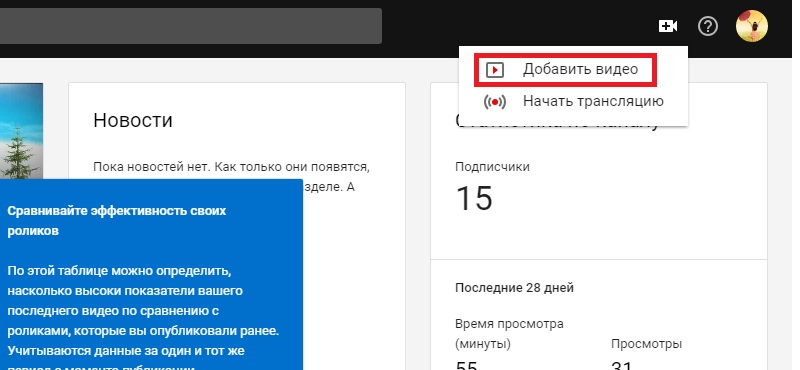Open the account avatar menu
The image size is (800, 370).
(x=752, y=26)
